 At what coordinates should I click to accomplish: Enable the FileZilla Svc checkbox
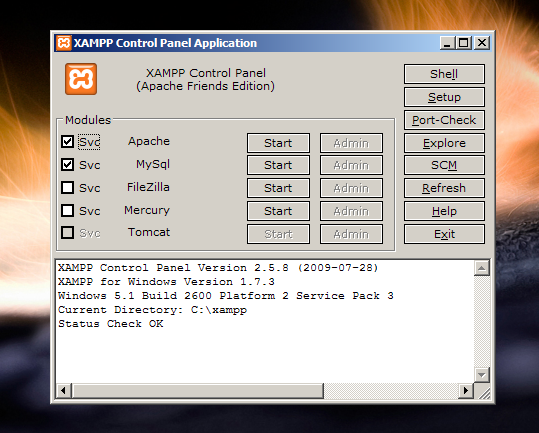(67, 188)
